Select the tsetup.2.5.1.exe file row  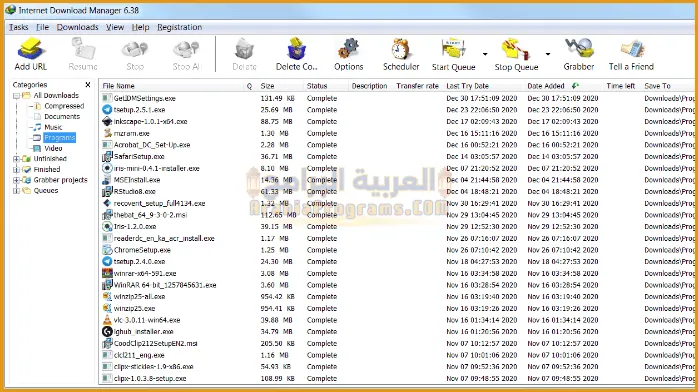398,110
